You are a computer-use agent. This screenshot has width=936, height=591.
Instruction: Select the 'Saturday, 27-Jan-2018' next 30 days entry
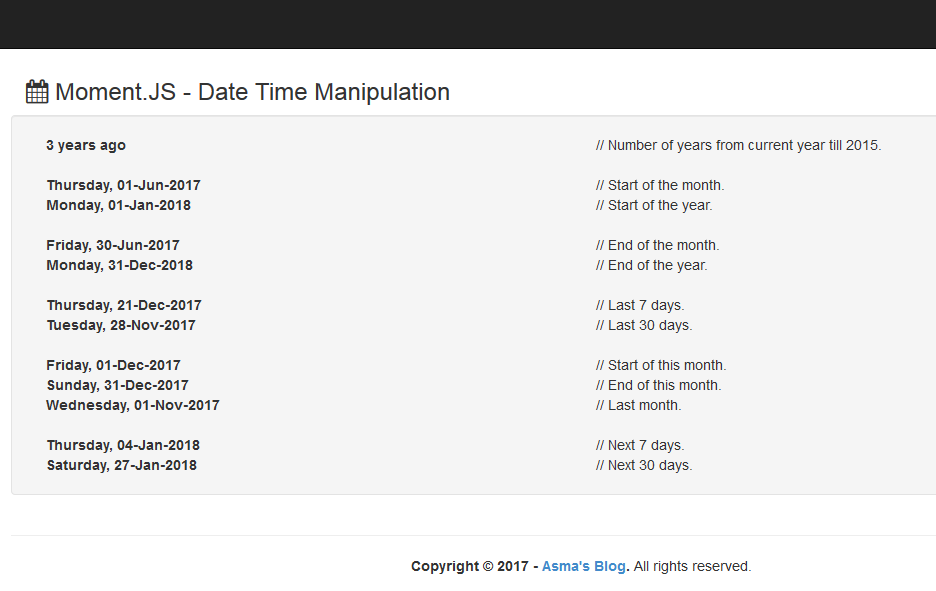[x=121, y=465]
